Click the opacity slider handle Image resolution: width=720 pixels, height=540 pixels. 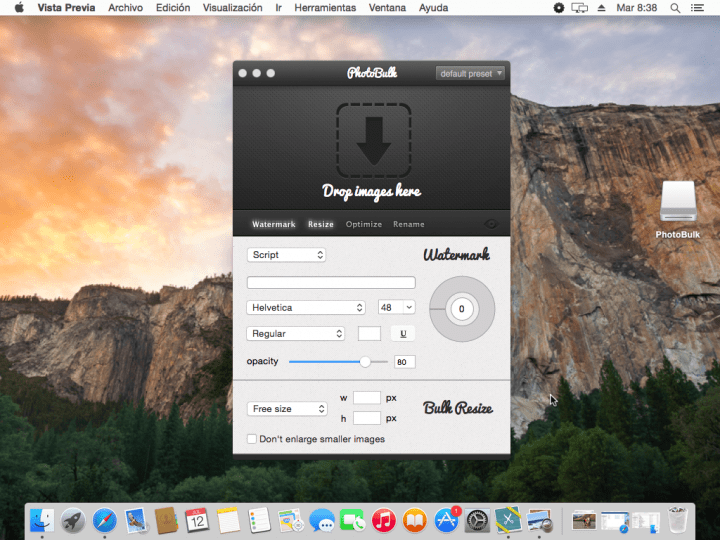tap(365, 362)
